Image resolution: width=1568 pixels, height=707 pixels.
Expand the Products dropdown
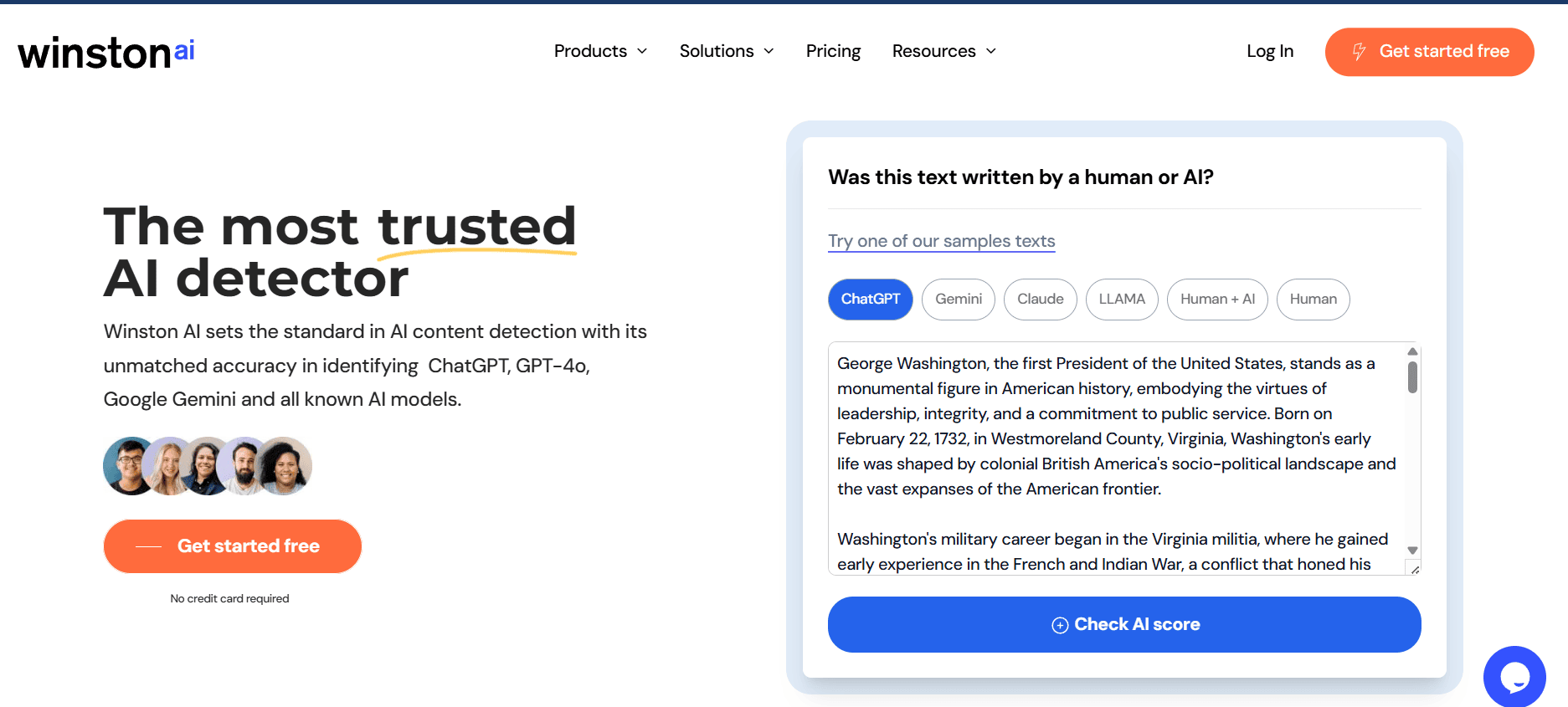coord(600,51)
